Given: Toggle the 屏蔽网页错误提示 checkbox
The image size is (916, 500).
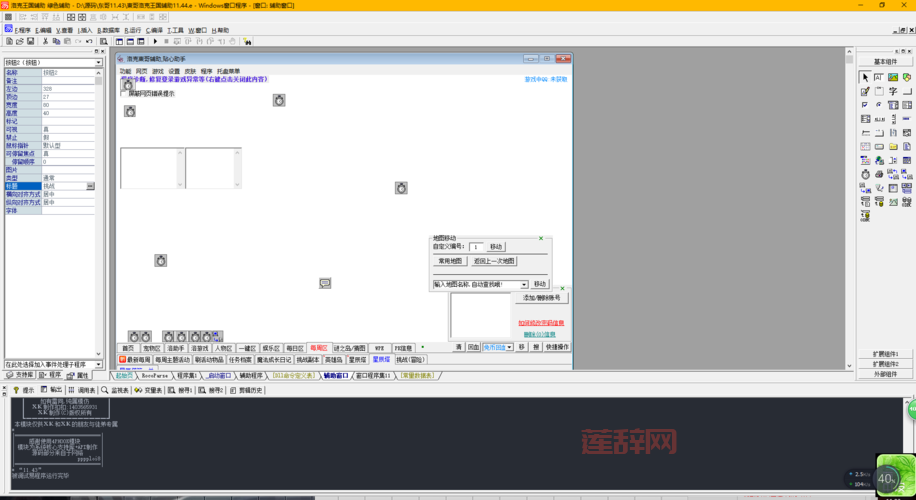Looking at the screenshot, I should pyautogui.click(x=123, y=94).
